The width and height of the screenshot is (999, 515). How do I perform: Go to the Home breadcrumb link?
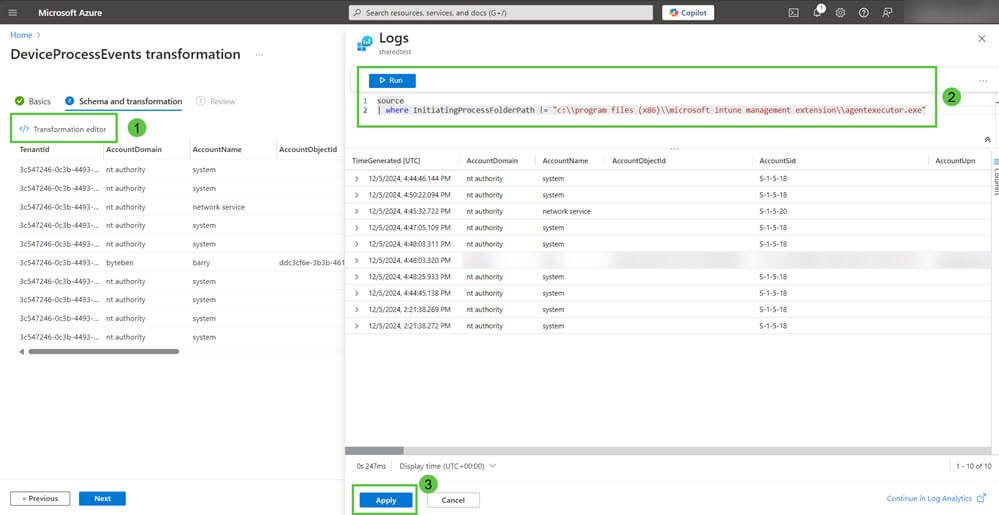(21, 35)
